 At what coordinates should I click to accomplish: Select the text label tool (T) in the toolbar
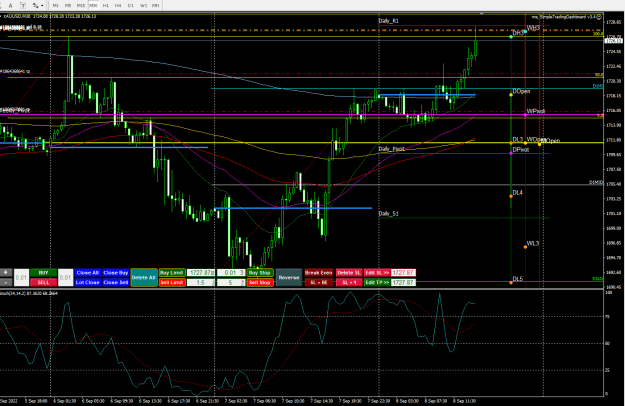[23, 6]
